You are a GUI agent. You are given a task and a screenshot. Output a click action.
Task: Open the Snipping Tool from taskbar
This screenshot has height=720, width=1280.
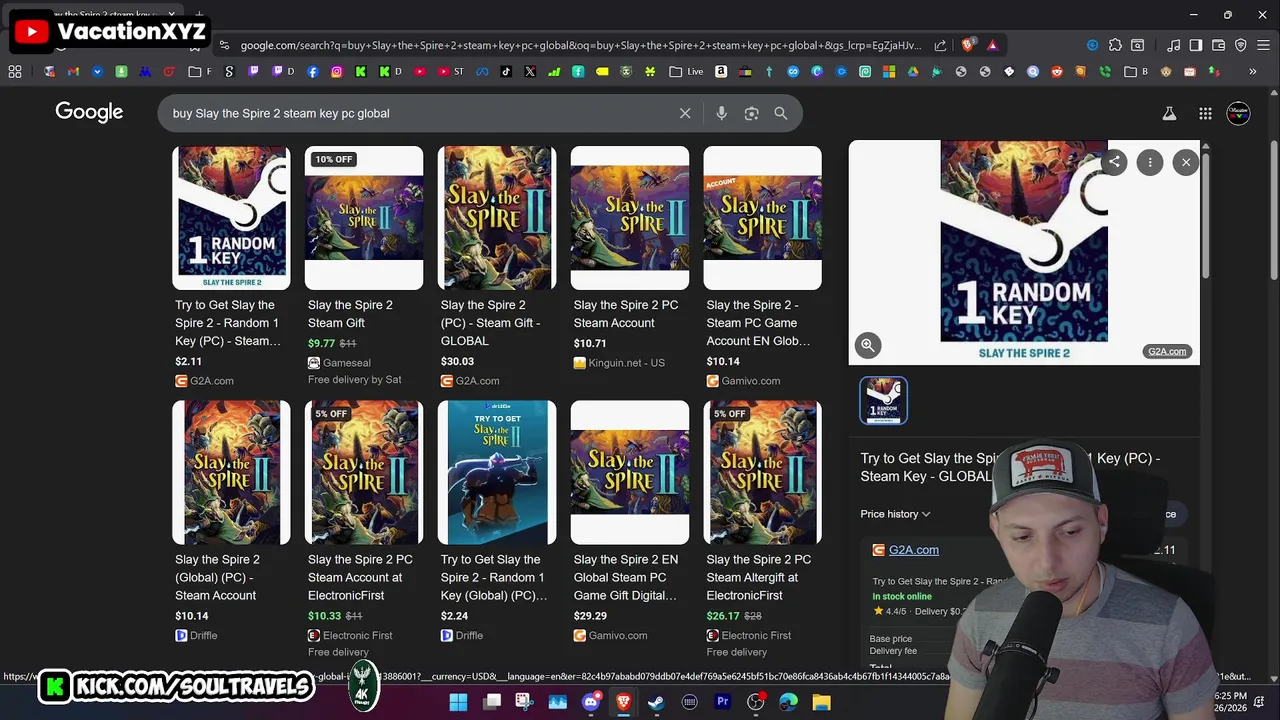tap(524, 702)
